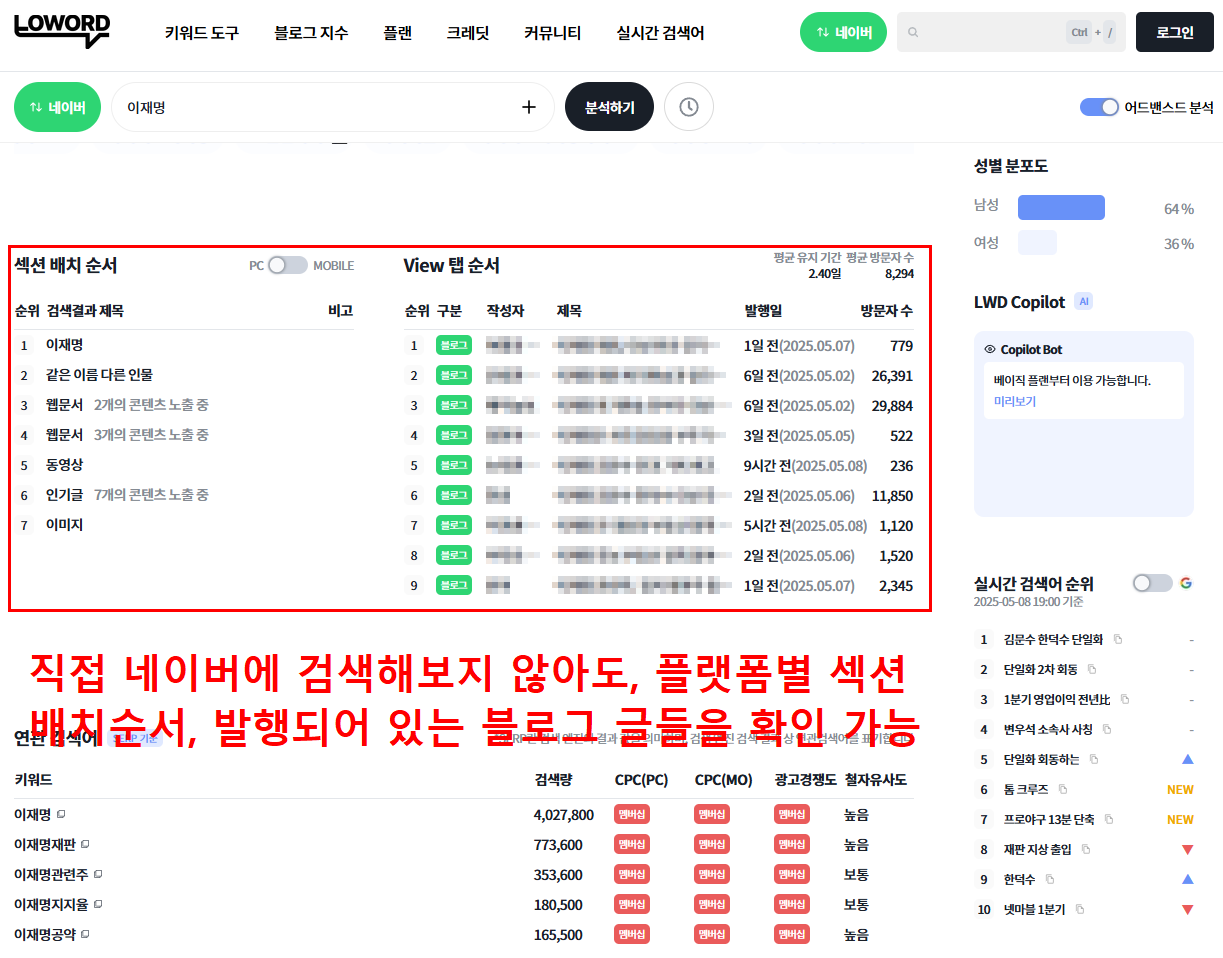1223x958 pixels.
Task: Click 검색량 column header
Action: tap(554, 780)
